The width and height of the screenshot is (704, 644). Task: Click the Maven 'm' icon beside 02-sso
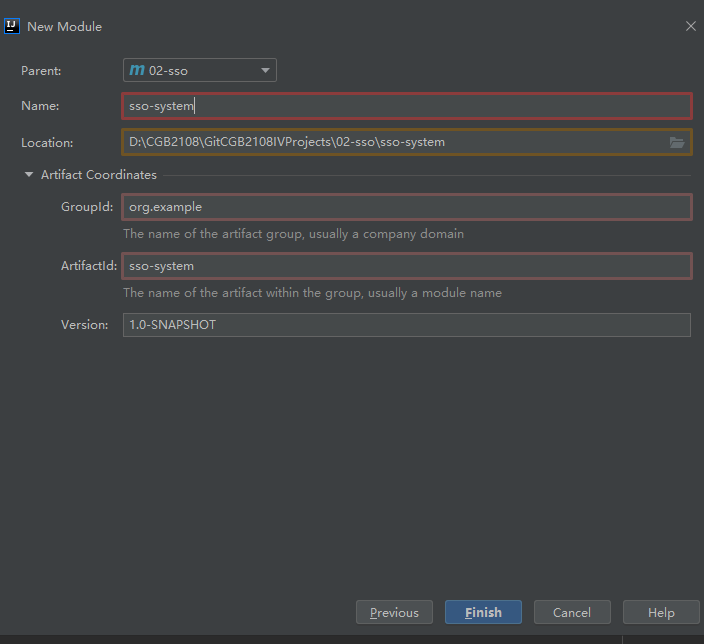click(x=137, y=70)
